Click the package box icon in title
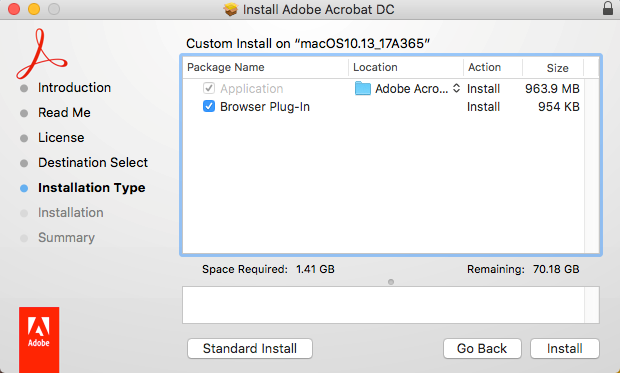The image size is (620, 373). click(231, 9)
